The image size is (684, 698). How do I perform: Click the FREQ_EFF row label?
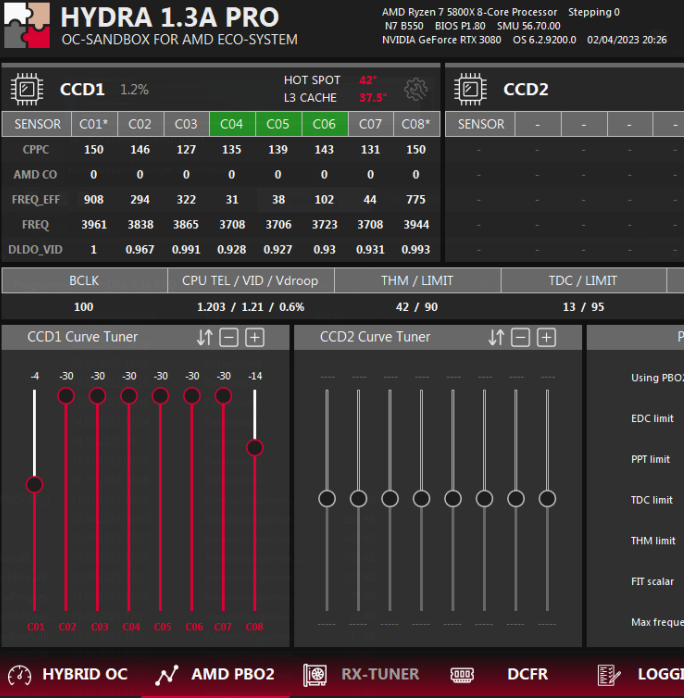(x=36, y=199)
